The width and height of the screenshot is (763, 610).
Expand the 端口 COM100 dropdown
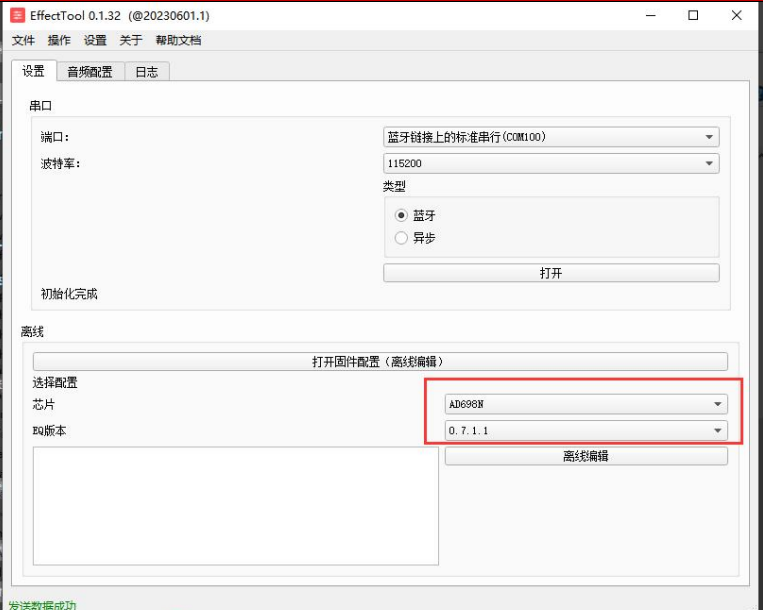tap(551, 137)
